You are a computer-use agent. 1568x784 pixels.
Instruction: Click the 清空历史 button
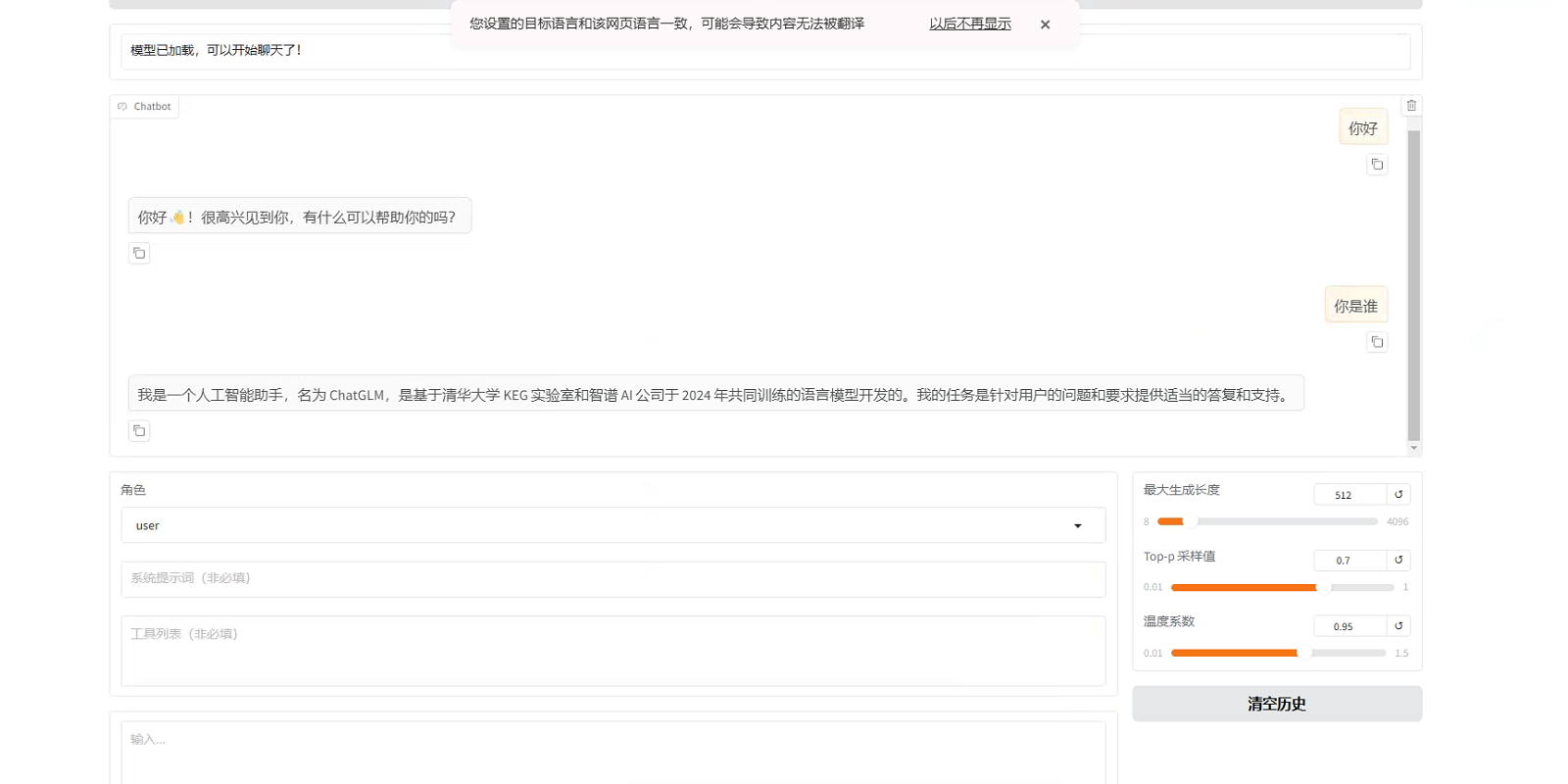click(1276, 704)
